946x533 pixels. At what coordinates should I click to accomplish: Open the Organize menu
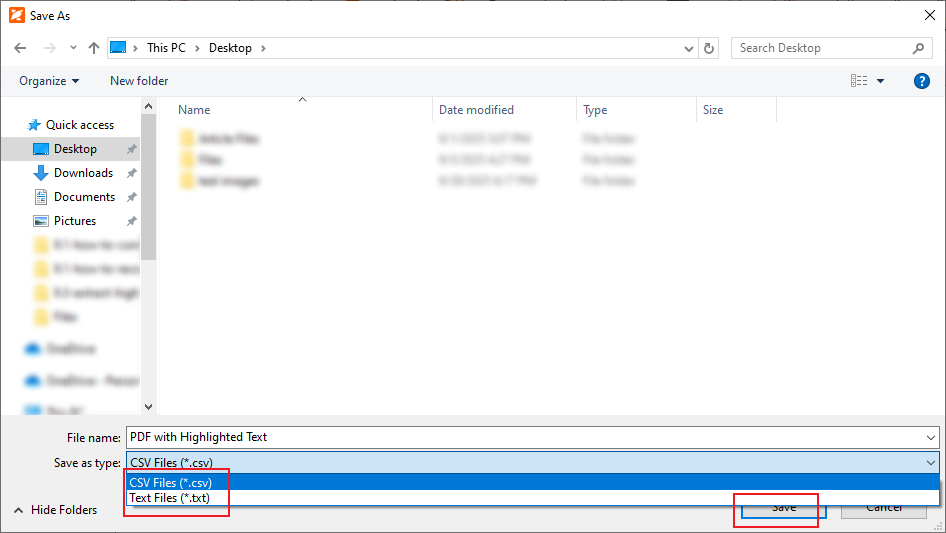point(49,81)
